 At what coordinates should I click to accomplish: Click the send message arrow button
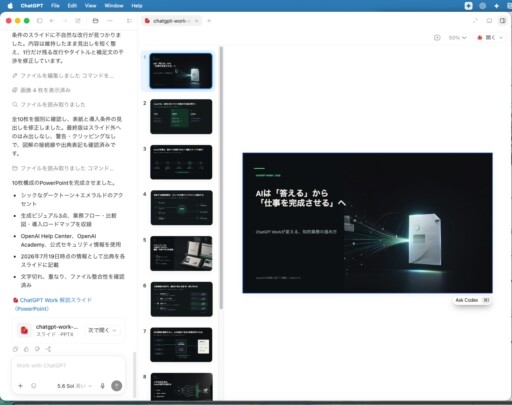pos(116,386)
